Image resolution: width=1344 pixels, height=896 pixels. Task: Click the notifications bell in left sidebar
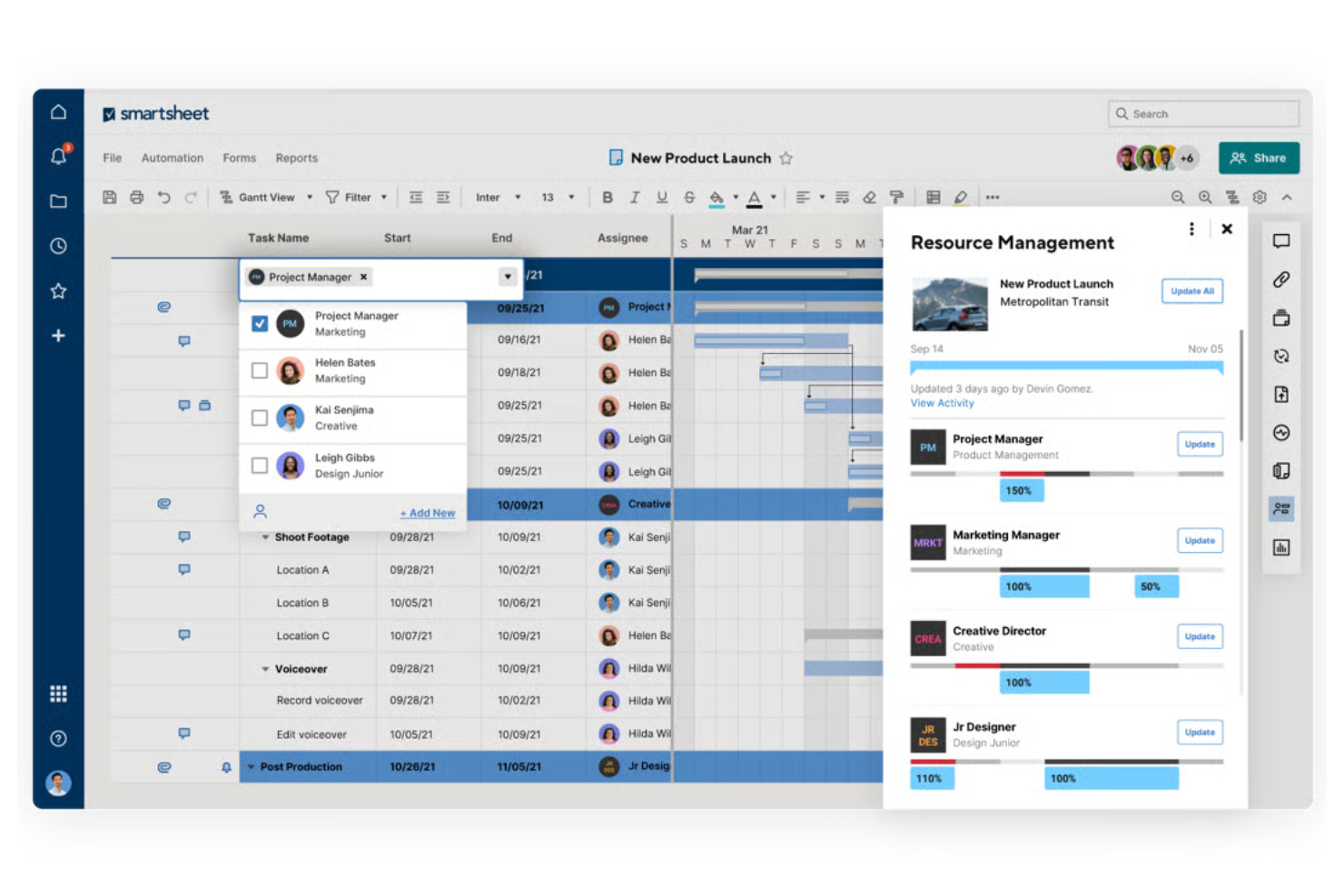coord(58,156)
